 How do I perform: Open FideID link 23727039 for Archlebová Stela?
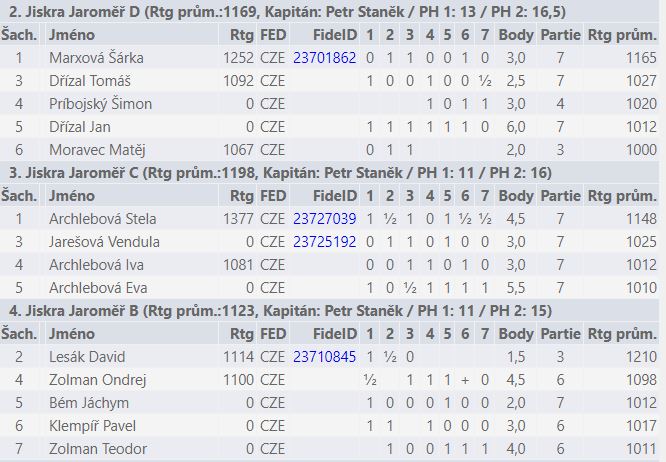point(325,219)
